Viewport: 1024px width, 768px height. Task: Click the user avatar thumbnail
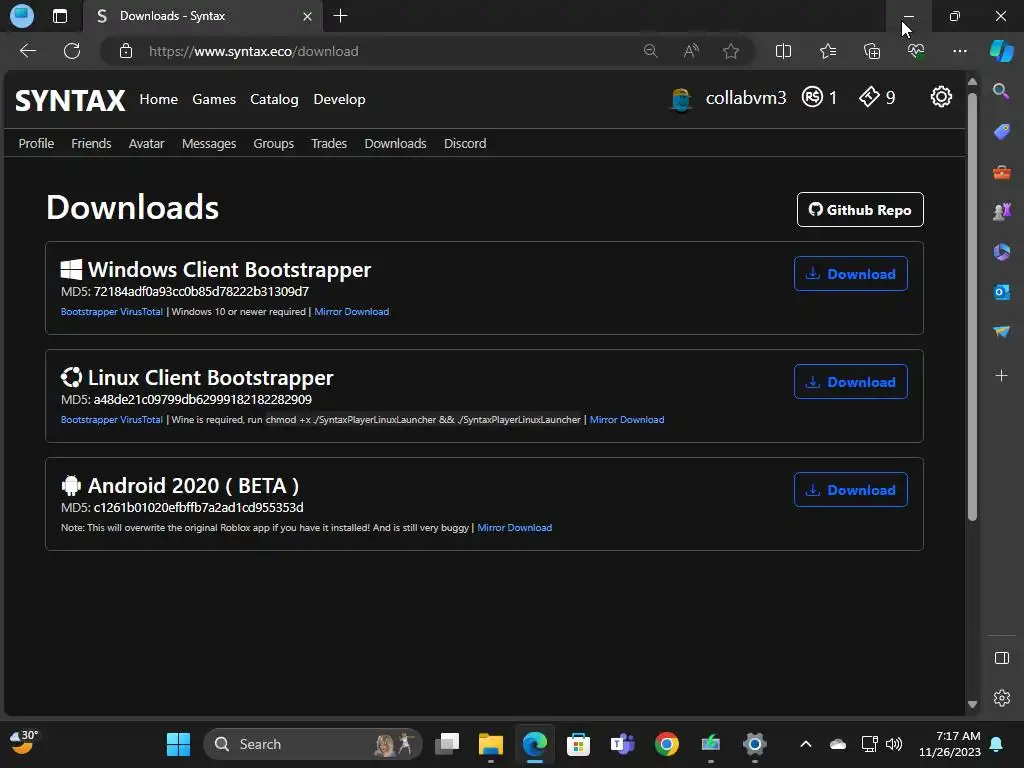pos(681,99)
